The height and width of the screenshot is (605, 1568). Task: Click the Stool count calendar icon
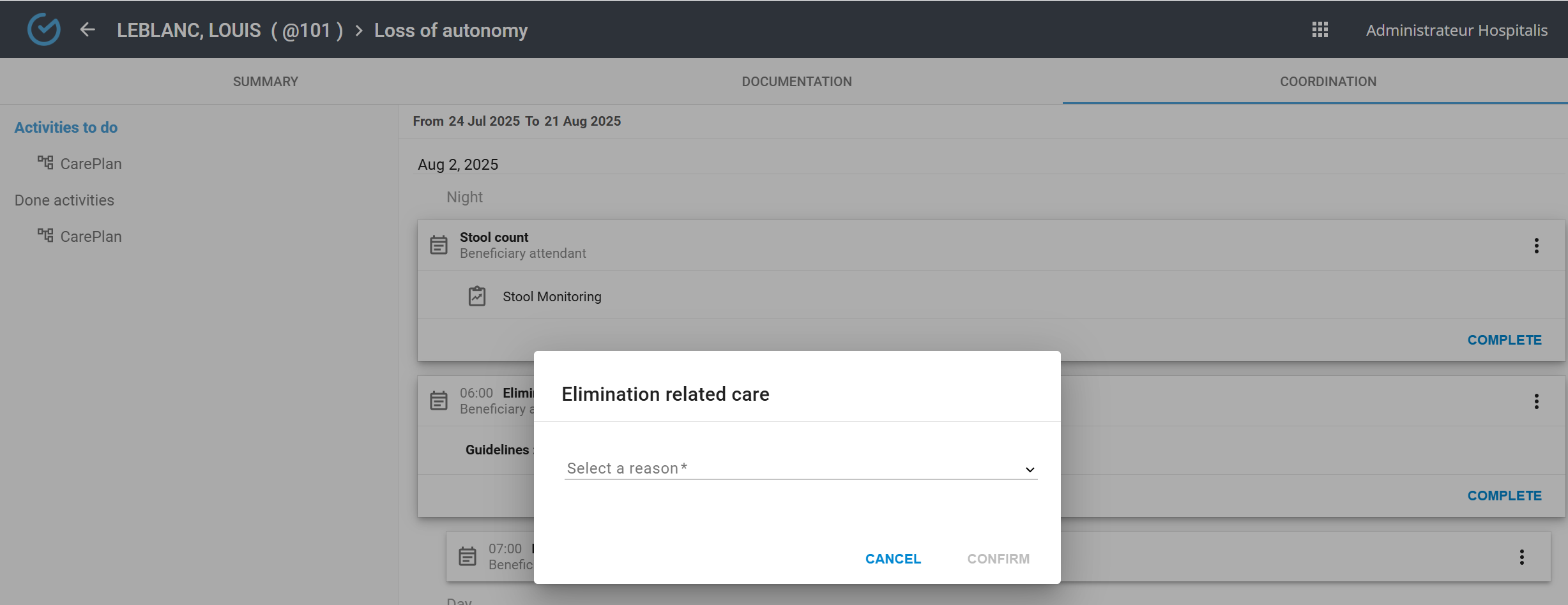pyautogui.click(x=439, y=245)
